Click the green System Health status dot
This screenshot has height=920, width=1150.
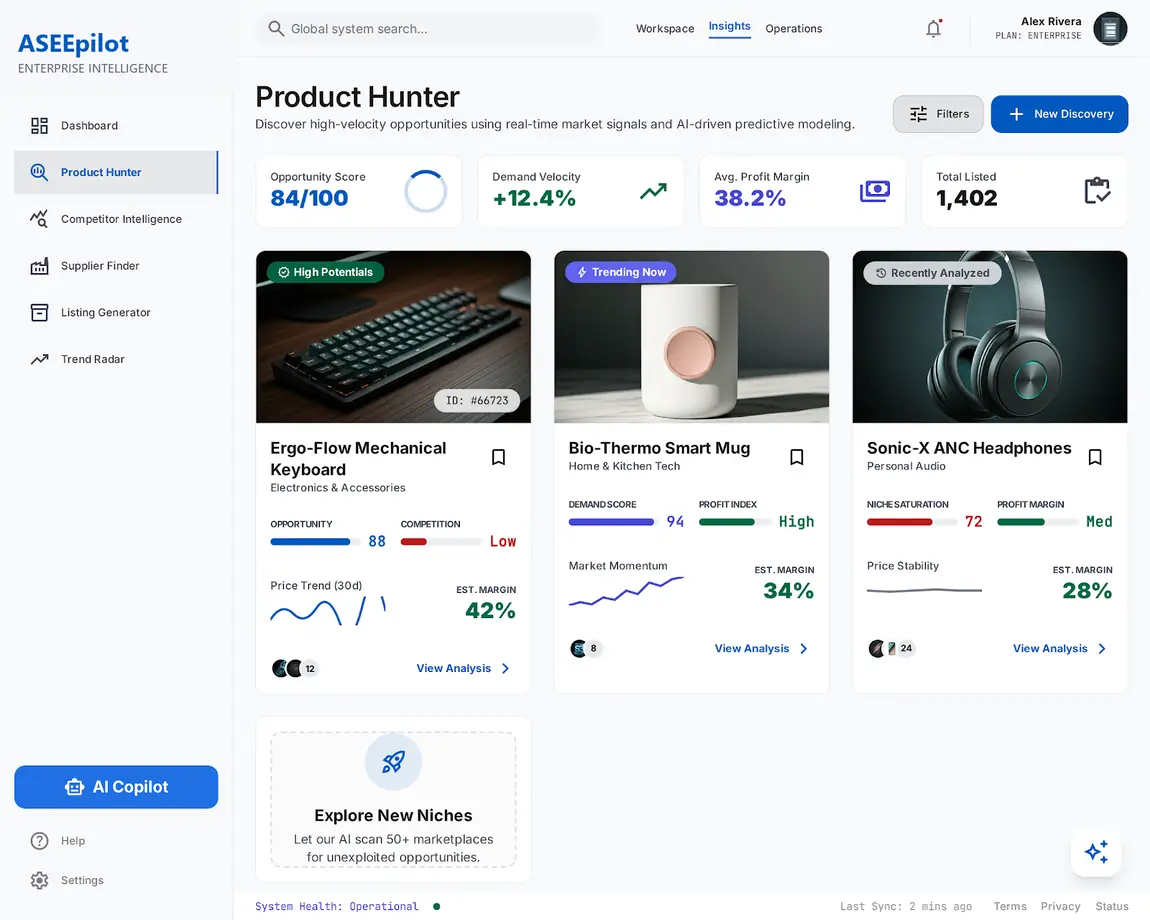tap(436, 907)
